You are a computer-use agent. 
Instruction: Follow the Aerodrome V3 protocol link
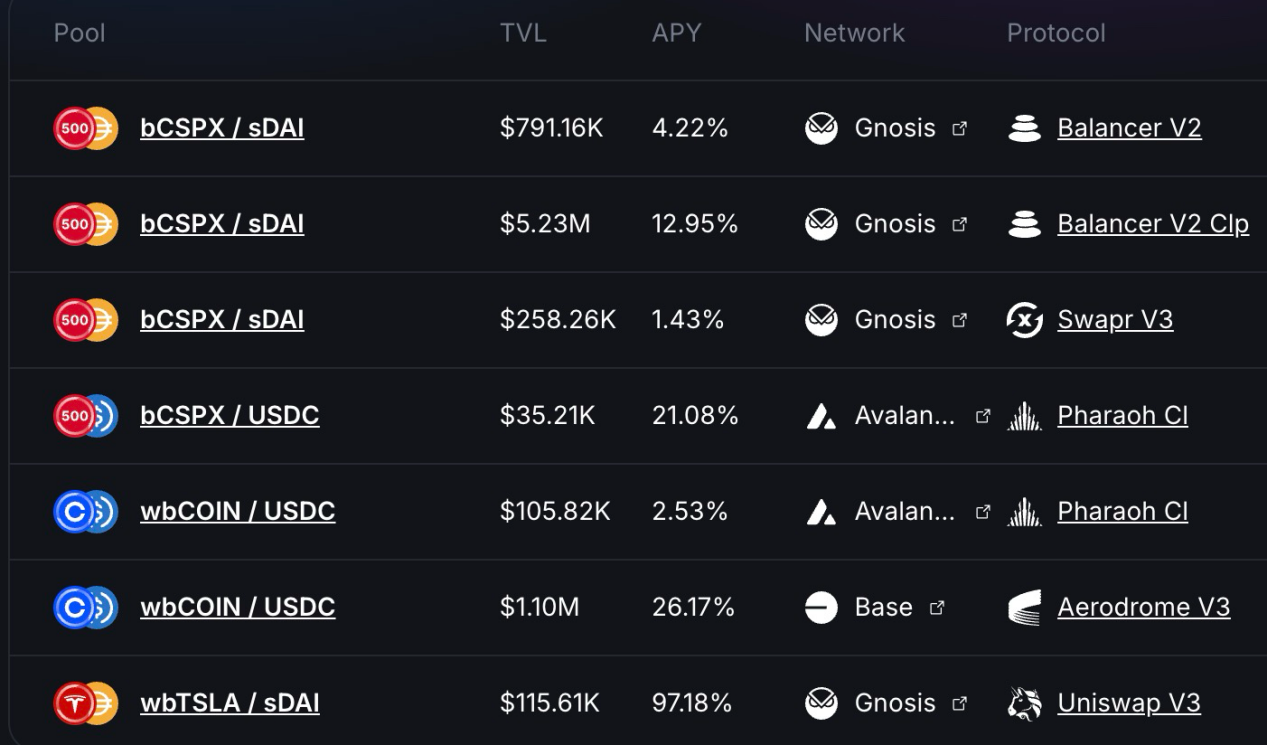1144,607
